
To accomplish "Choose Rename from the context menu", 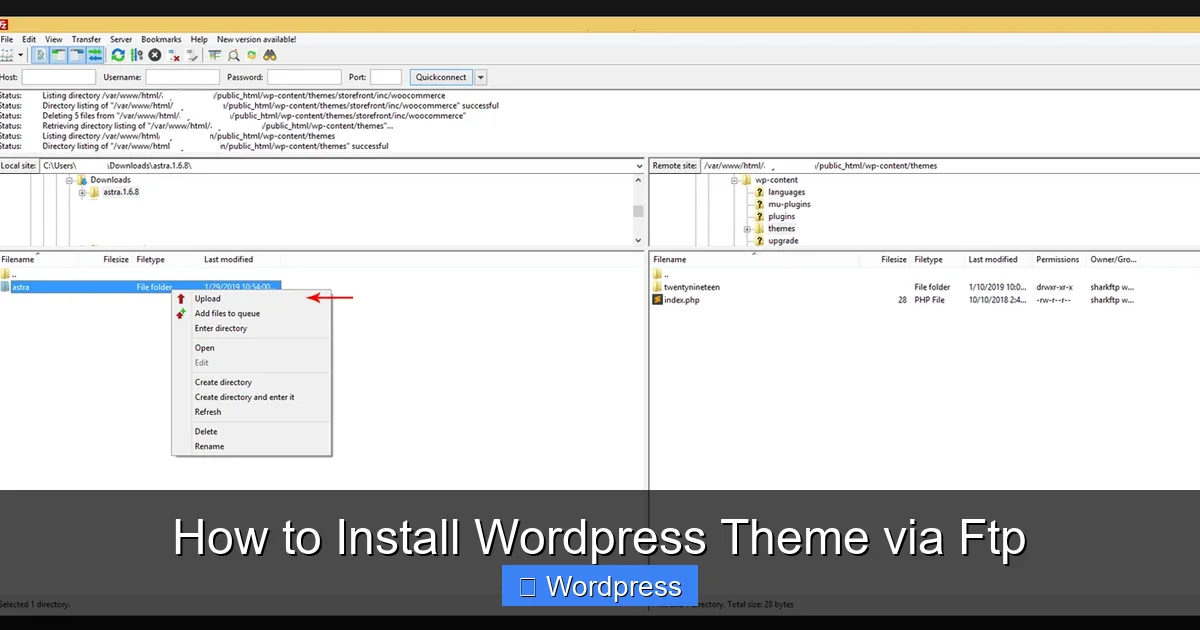I will (251, 446).
